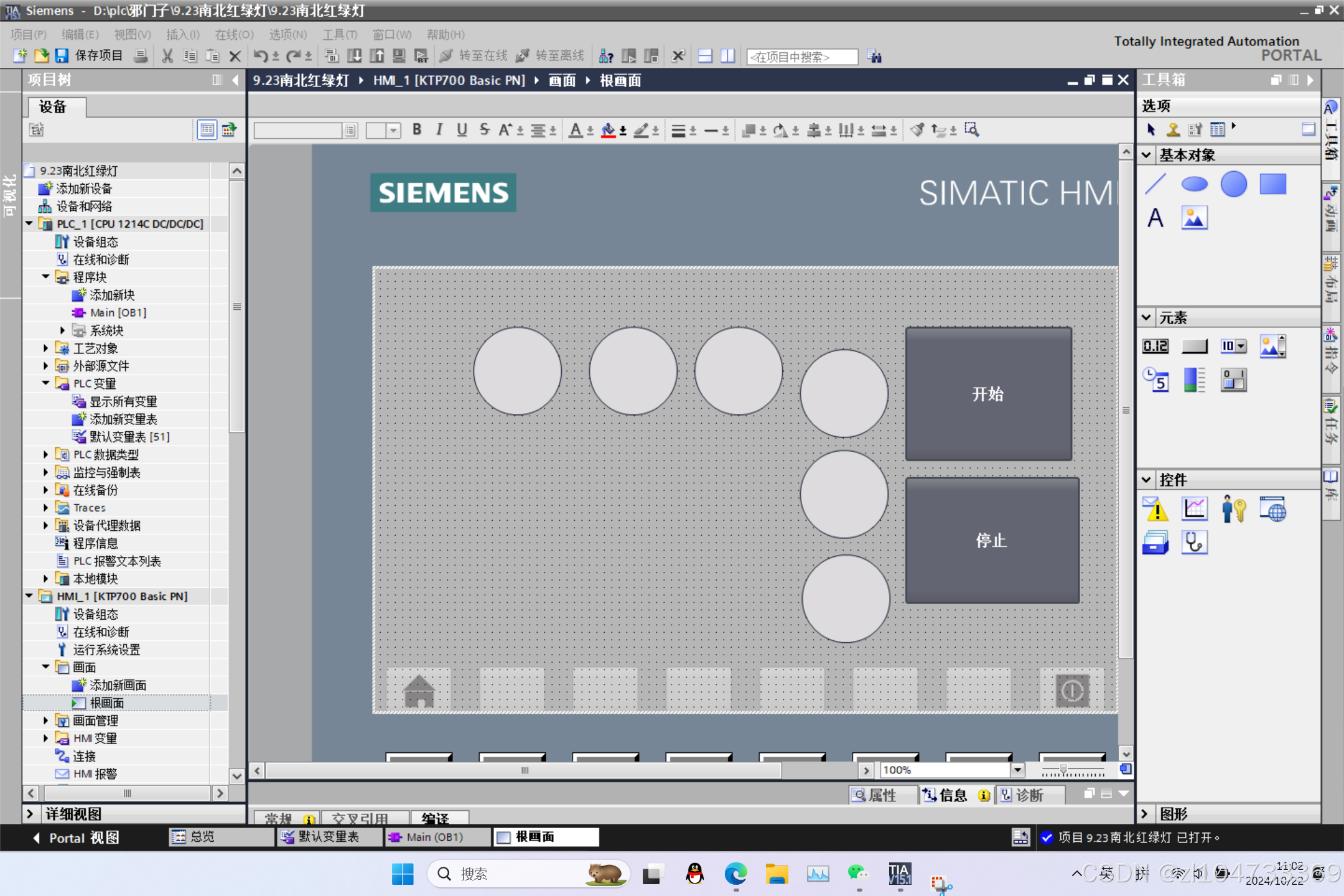Open the zoom level dropdown
The image size is (1344, 896).
1017,770
